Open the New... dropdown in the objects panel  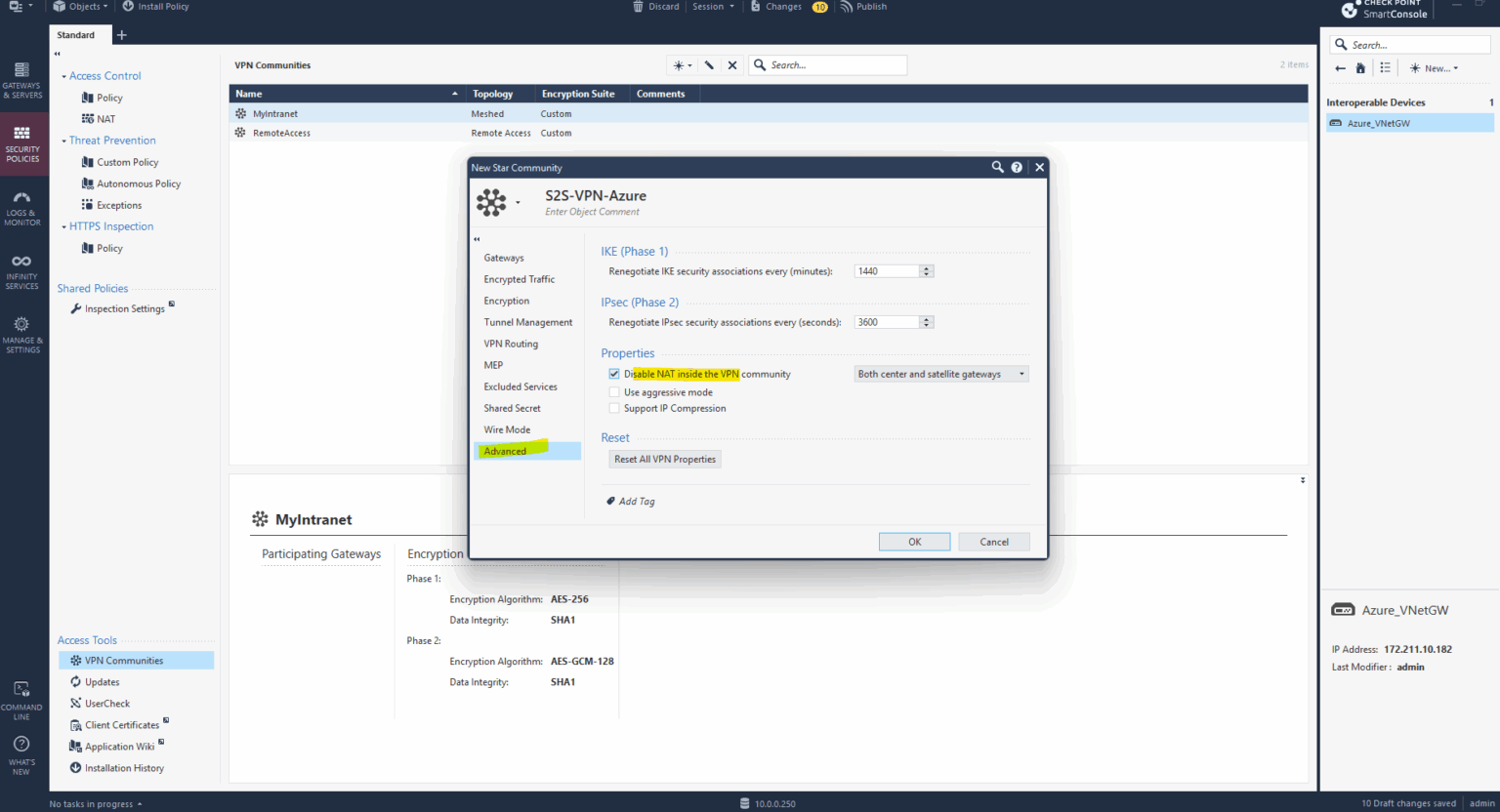1434,67
